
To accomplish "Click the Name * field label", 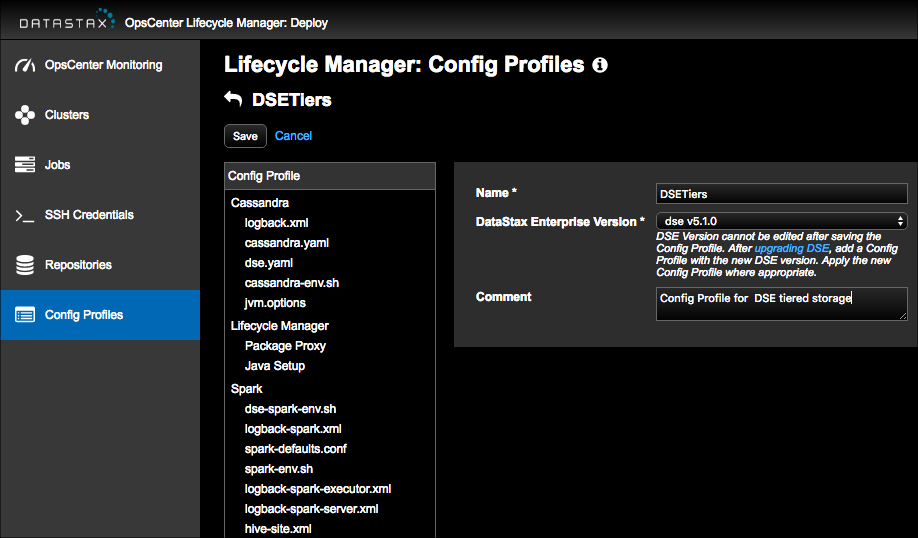I will click(x=496, y=193).
